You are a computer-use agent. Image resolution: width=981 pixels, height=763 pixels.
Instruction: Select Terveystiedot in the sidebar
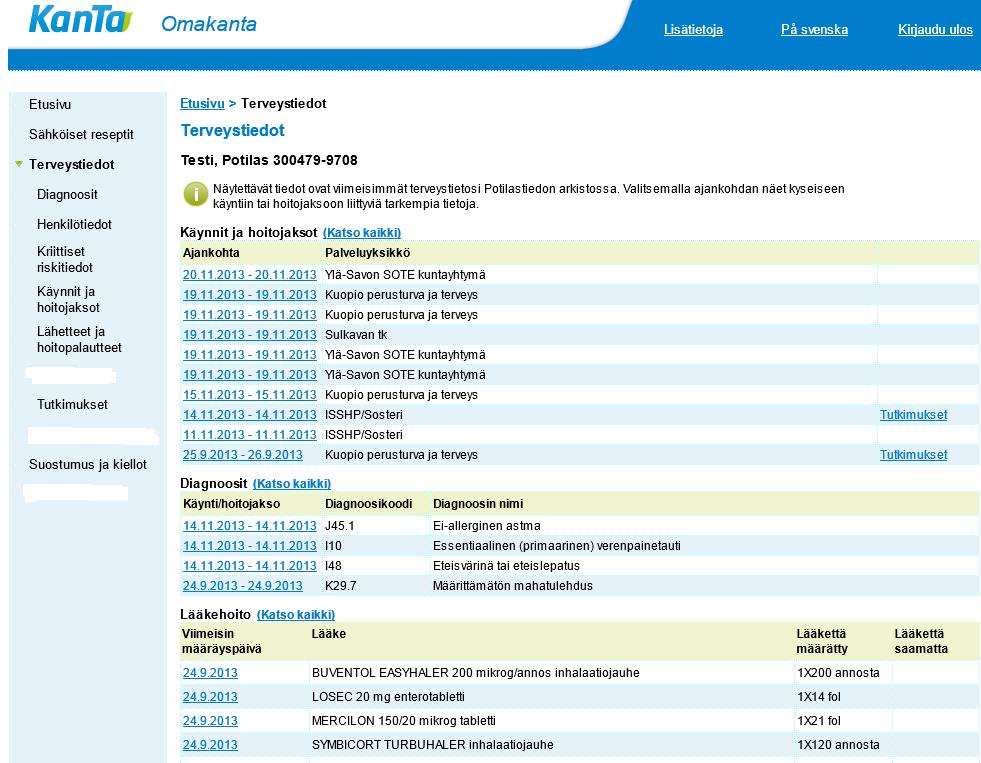[x=71, y=164]
